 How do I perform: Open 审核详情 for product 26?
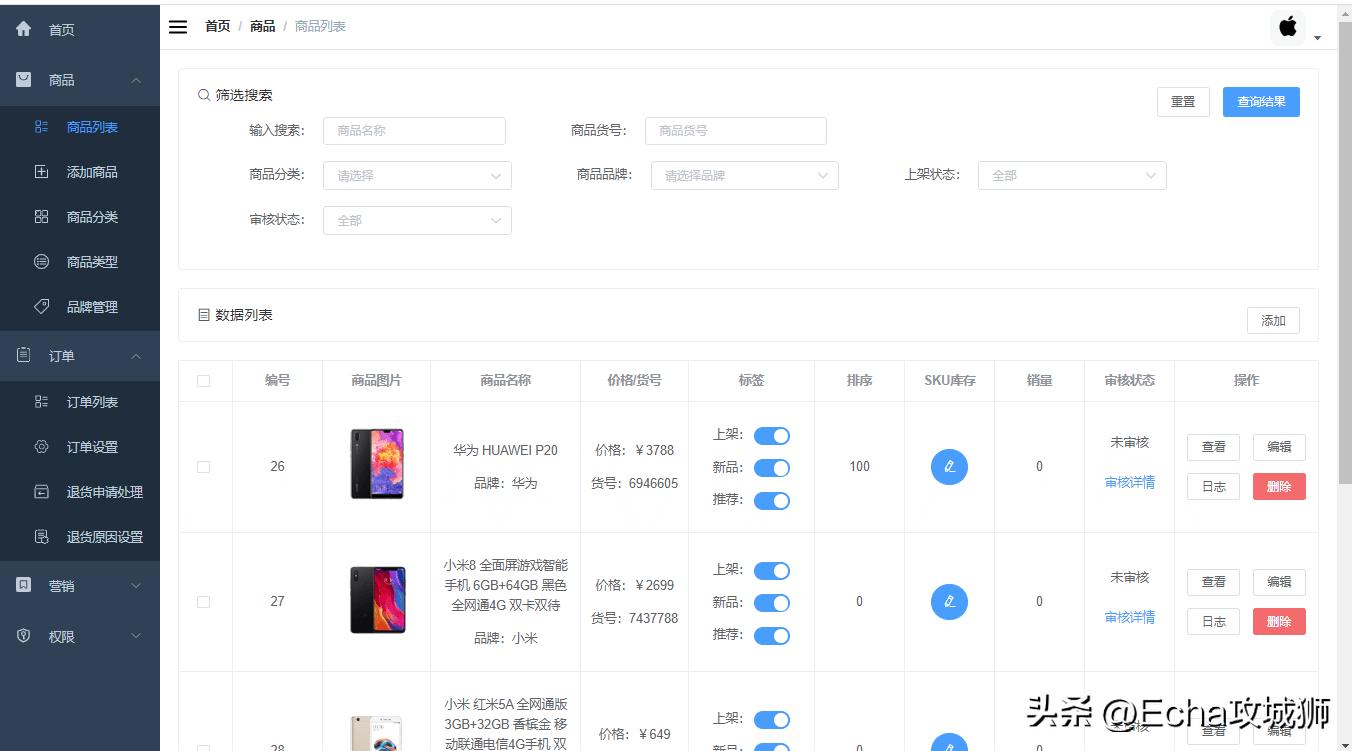(x=1129, y=482)
